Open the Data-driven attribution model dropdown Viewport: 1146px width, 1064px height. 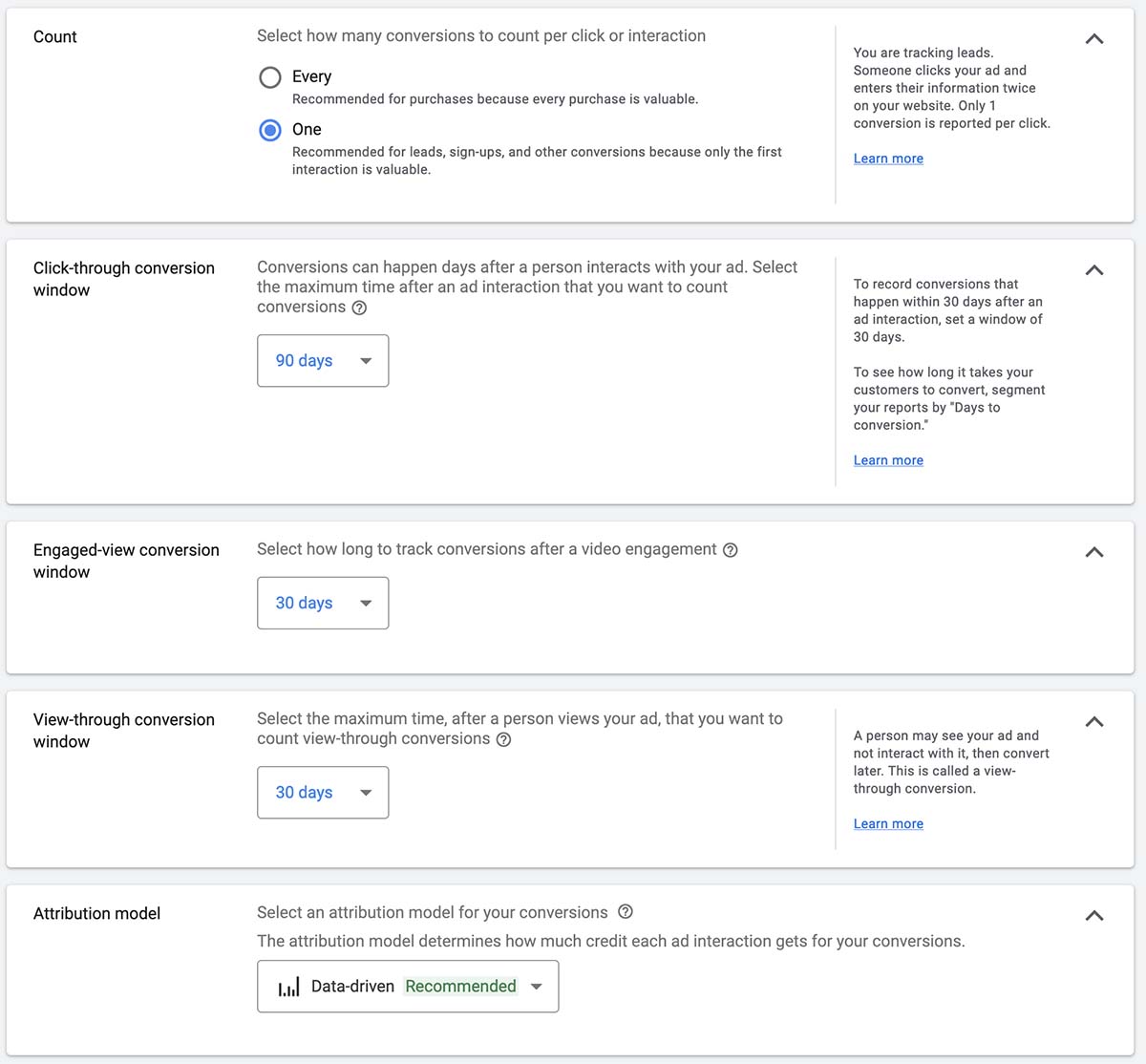pyautogui.click(x=408, y=987)
